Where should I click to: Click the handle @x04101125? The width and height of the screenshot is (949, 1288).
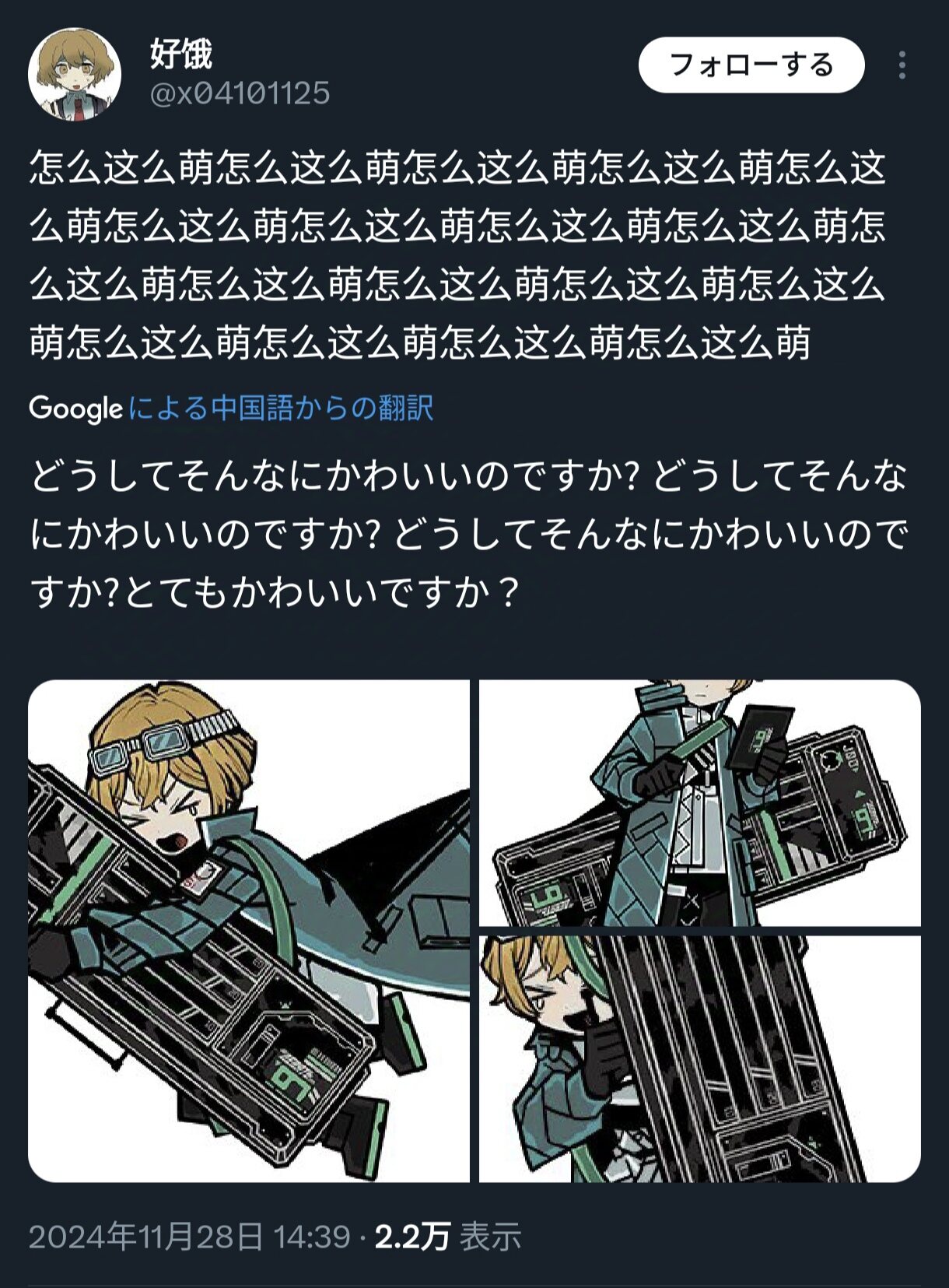pyautogui.click(x=240, y=93)
